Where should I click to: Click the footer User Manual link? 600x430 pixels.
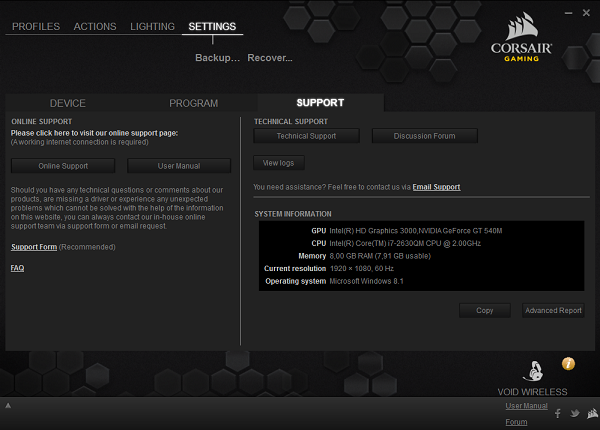point(527,406)
